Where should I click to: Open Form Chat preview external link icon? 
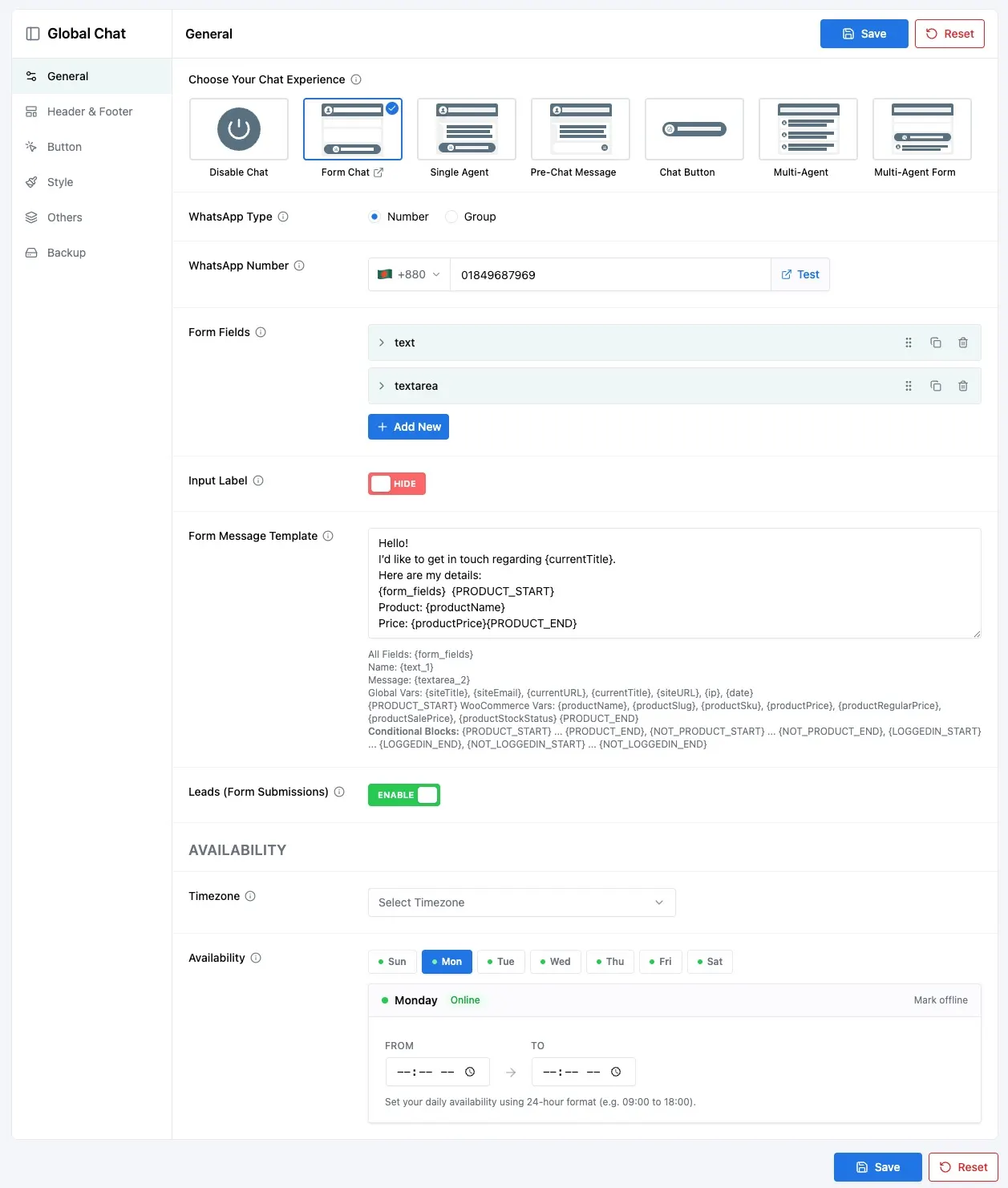click(379, 172)
